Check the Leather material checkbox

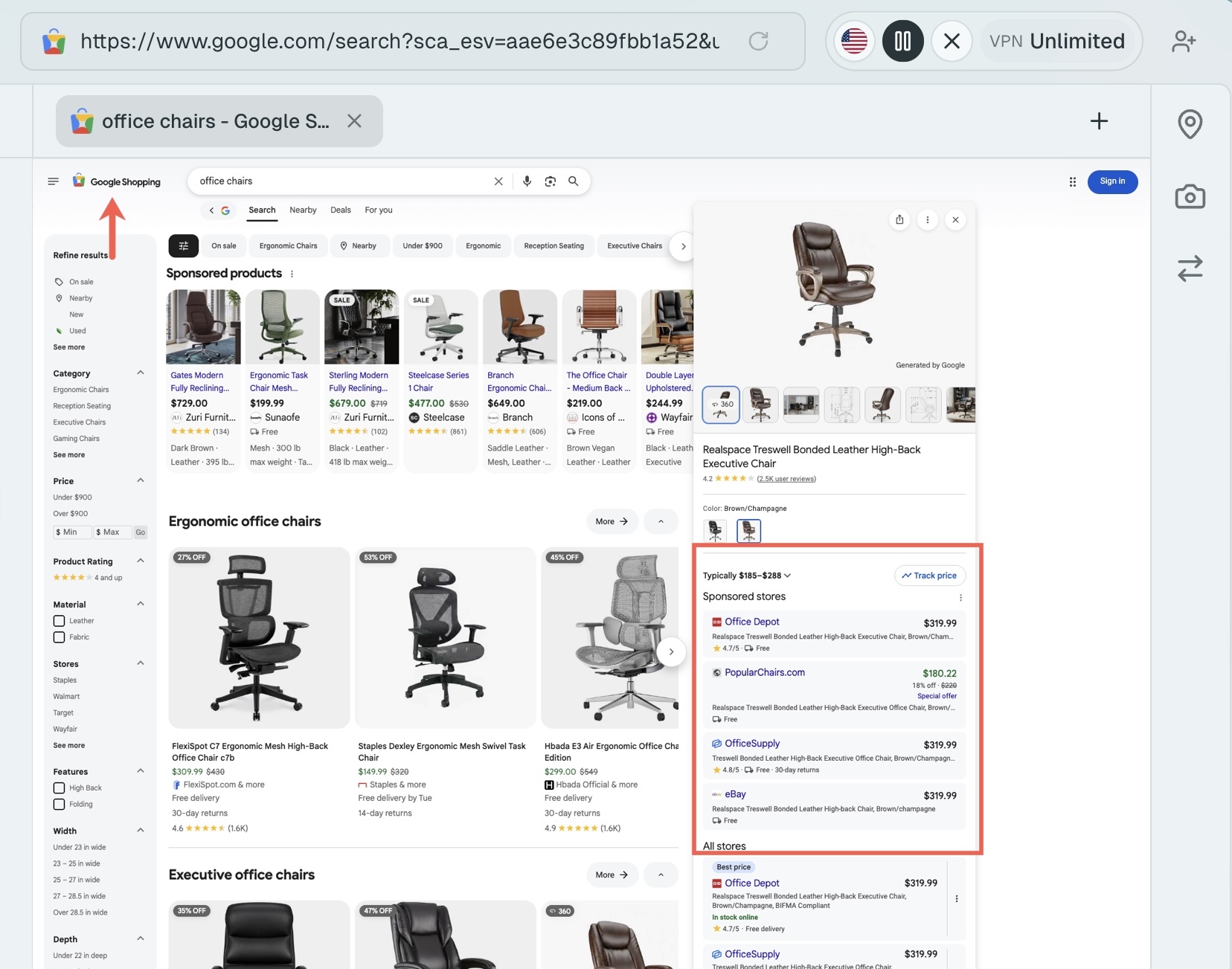click(59, 620)
